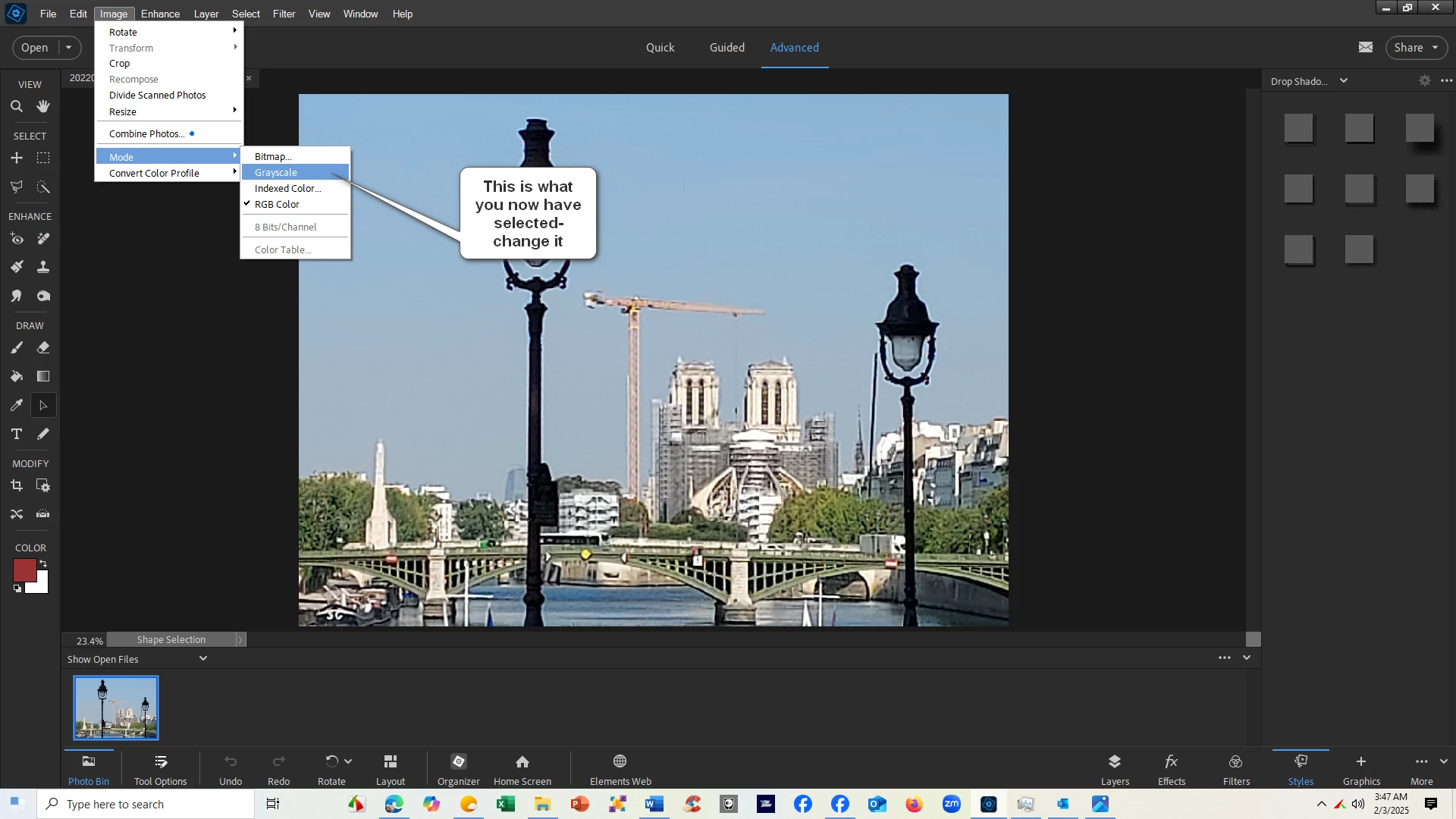
Task: Select the Zoom tool
Action: (x=16, y=107)
